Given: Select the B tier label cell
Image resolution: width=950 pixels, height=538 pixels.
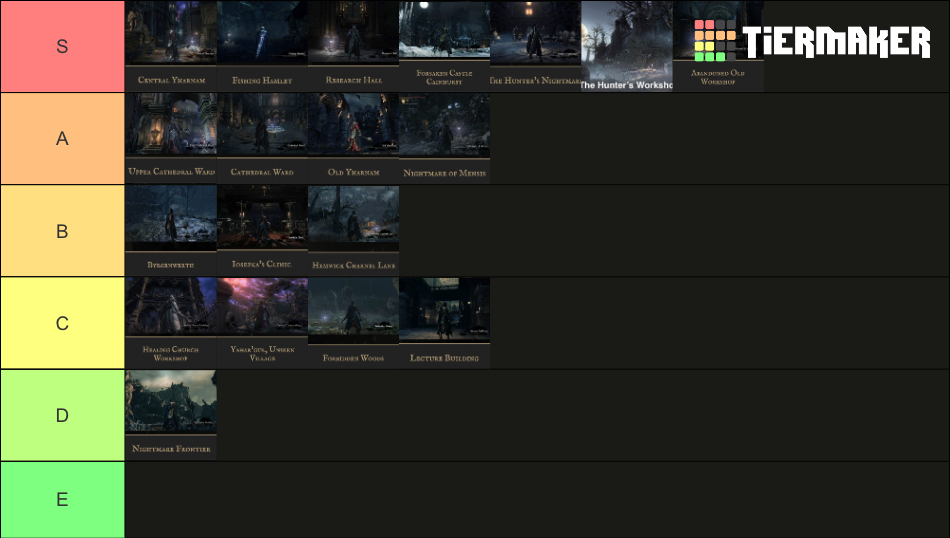Looking at the screenshot, I should pos(62,231).
